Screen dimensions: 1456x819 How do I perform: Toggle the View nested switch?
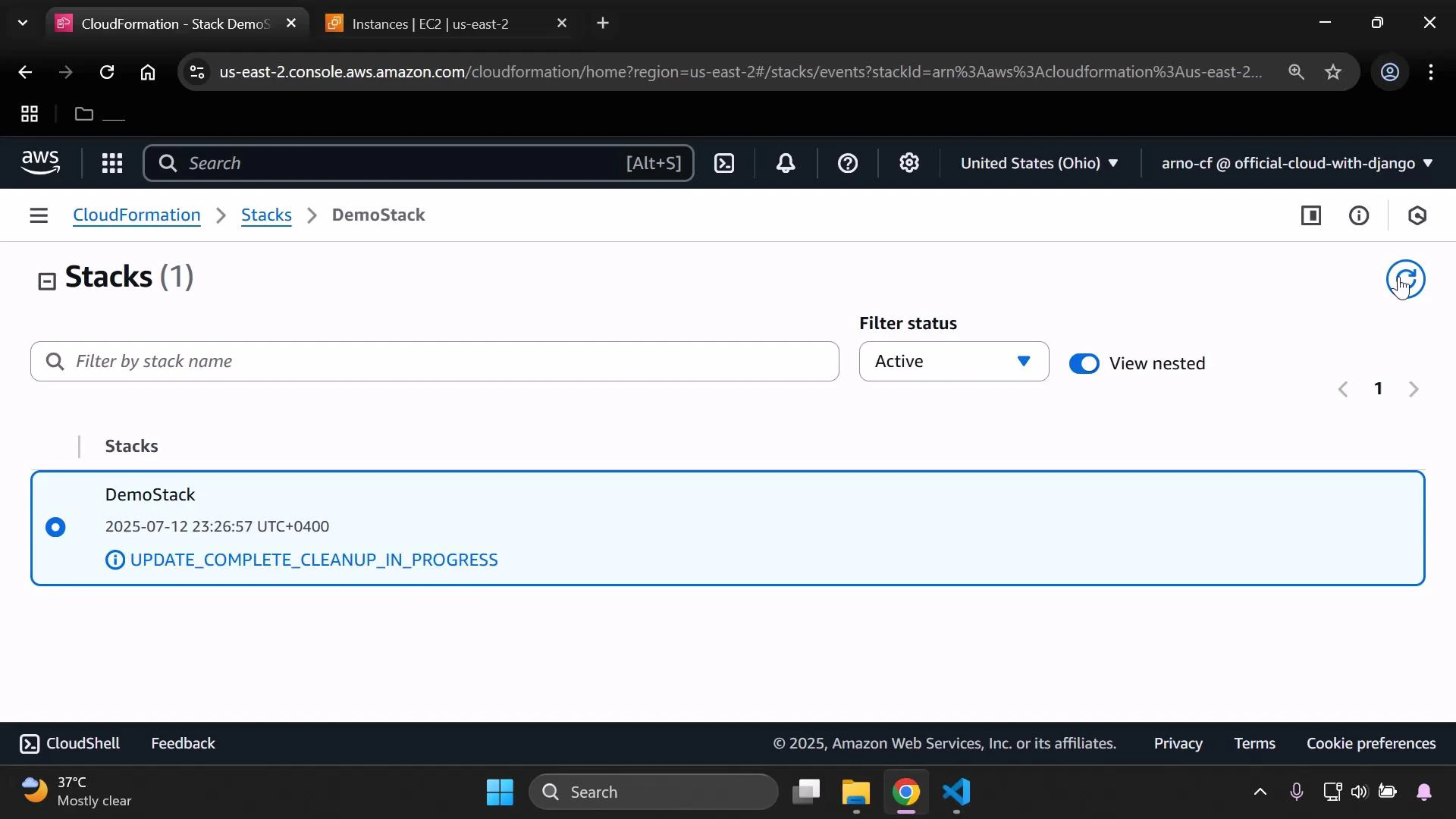[x=1084, y=364]
